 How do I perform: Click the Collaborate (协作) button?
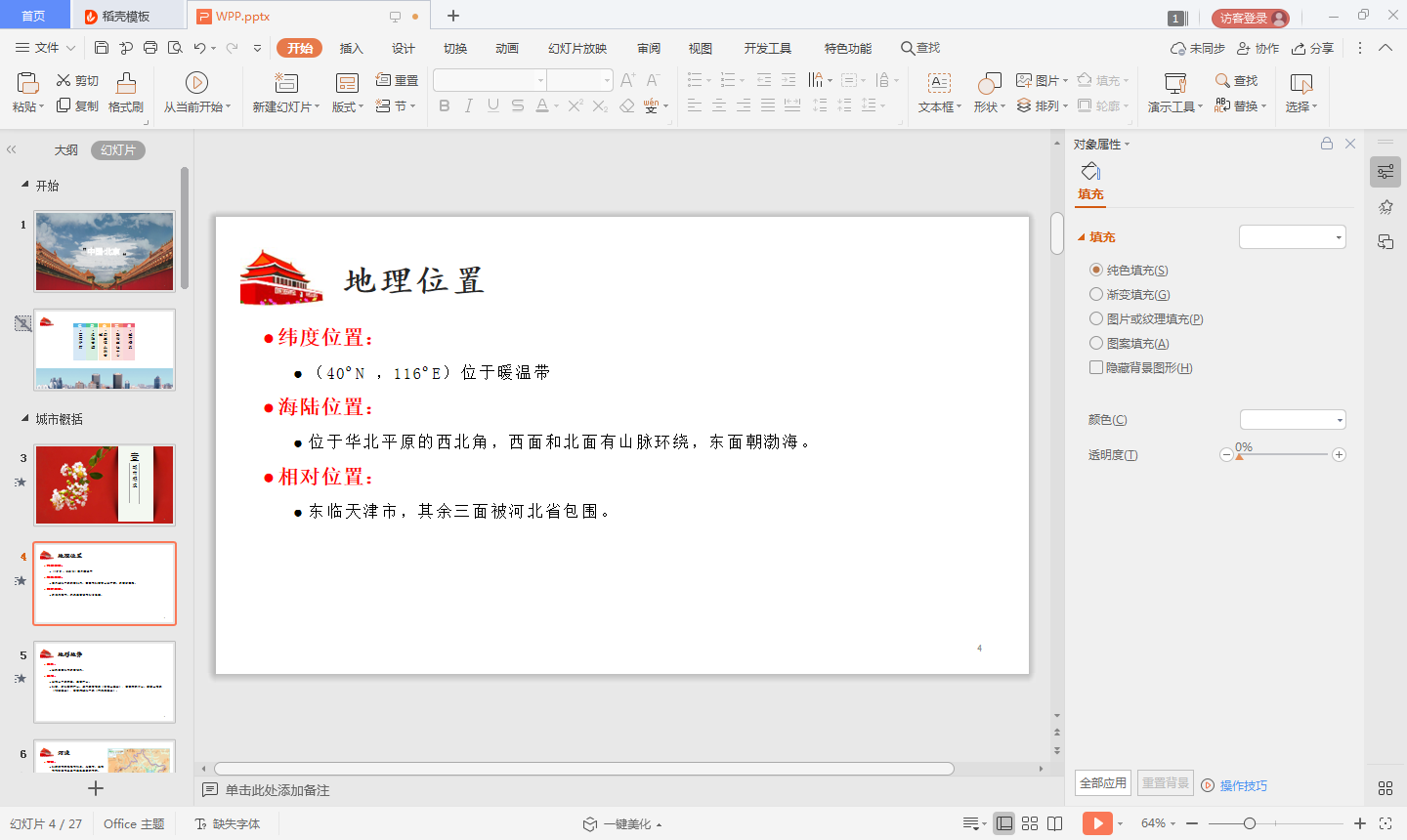point(1258,48)
